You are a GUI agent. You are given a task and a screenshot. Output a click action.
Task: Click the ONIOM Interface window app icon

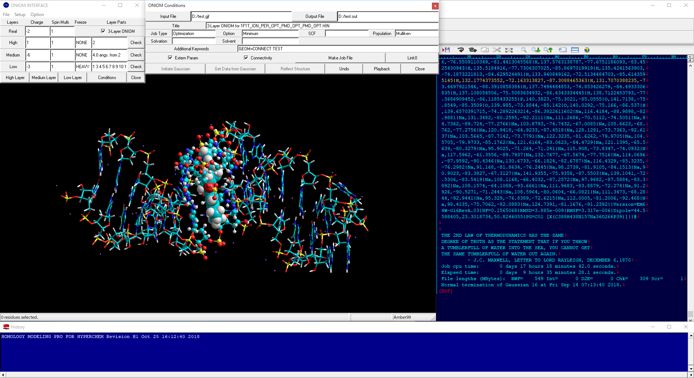[x=6, y=5]
